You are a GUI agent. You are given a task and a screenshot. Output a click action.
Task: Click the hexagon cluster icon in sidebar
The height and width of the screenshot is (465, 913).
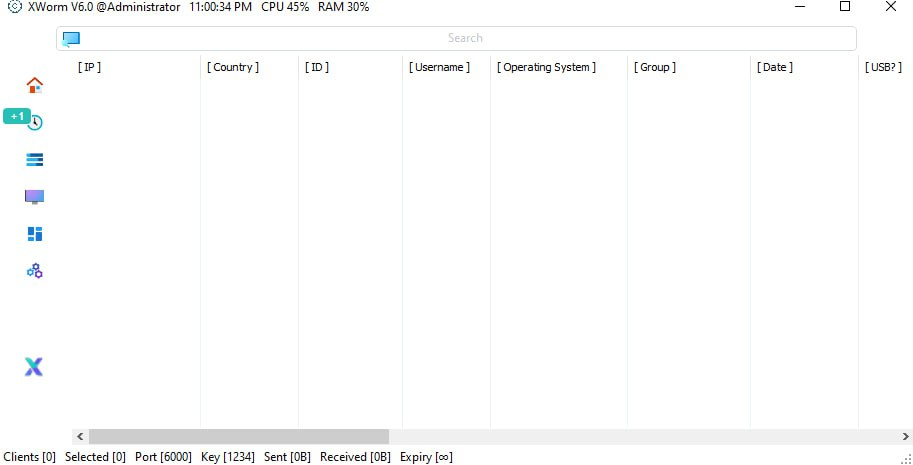click(x=35, y=271)
